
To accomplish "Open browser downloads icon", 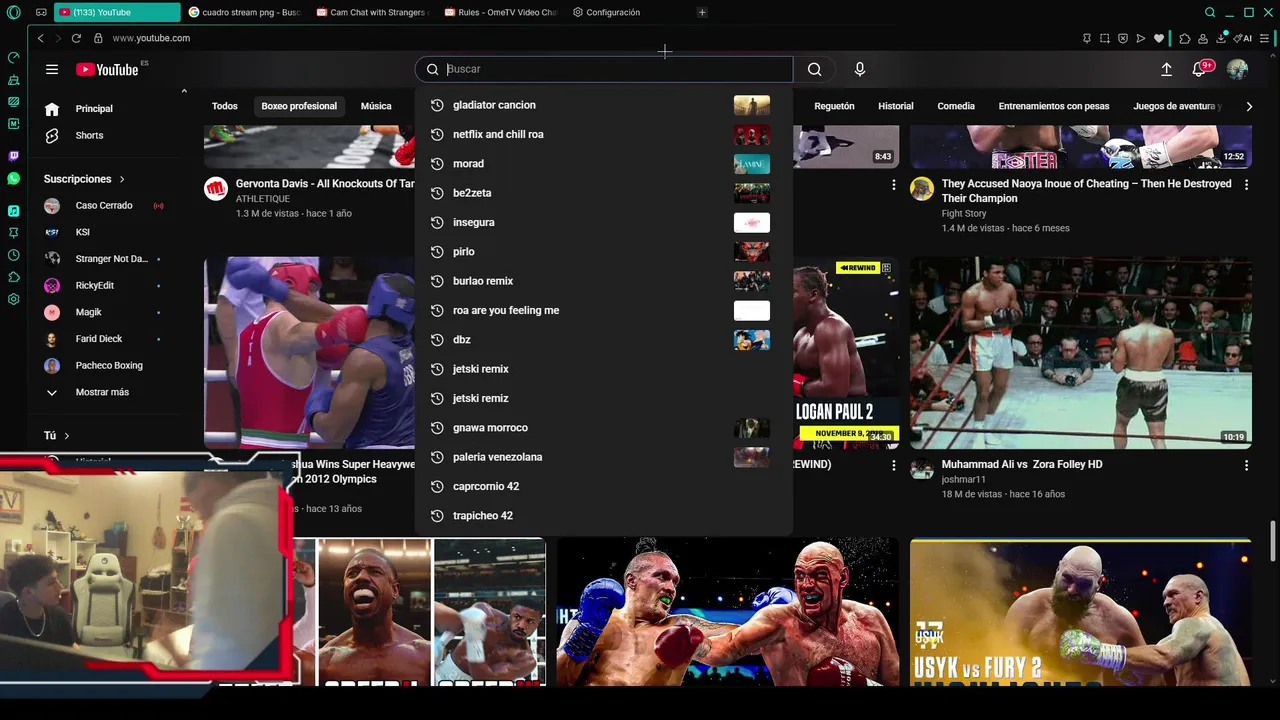I will pos(1222,38).
